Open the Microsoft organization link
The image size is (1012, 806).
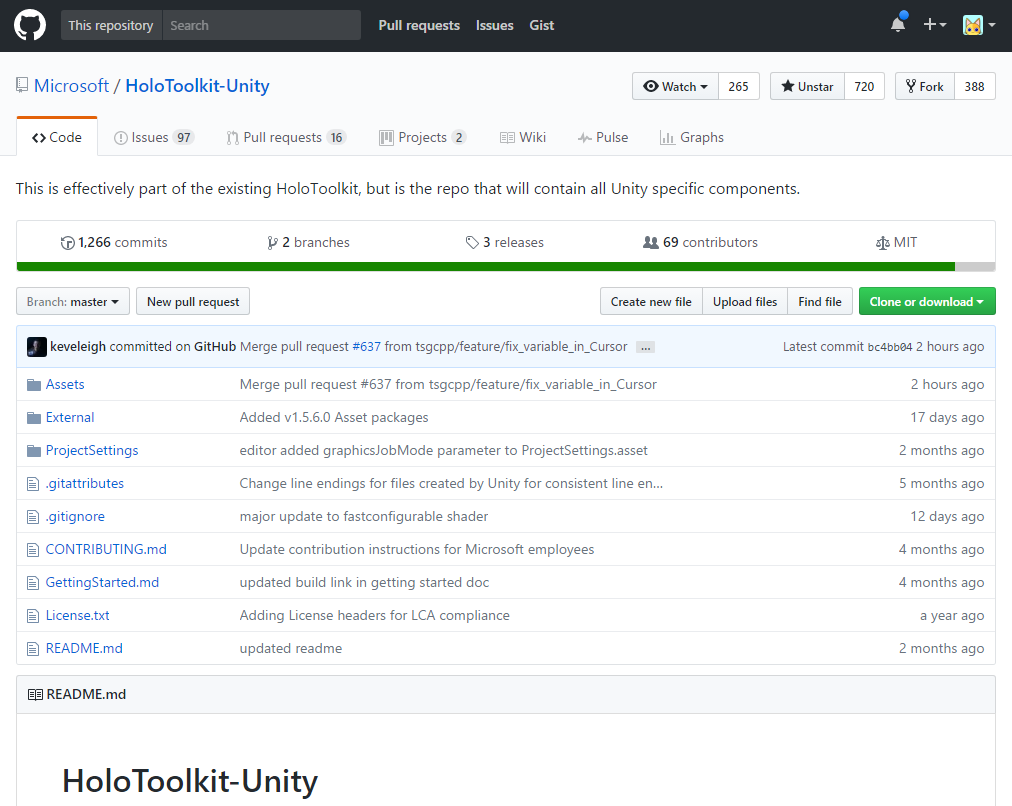tap(72, 86)
